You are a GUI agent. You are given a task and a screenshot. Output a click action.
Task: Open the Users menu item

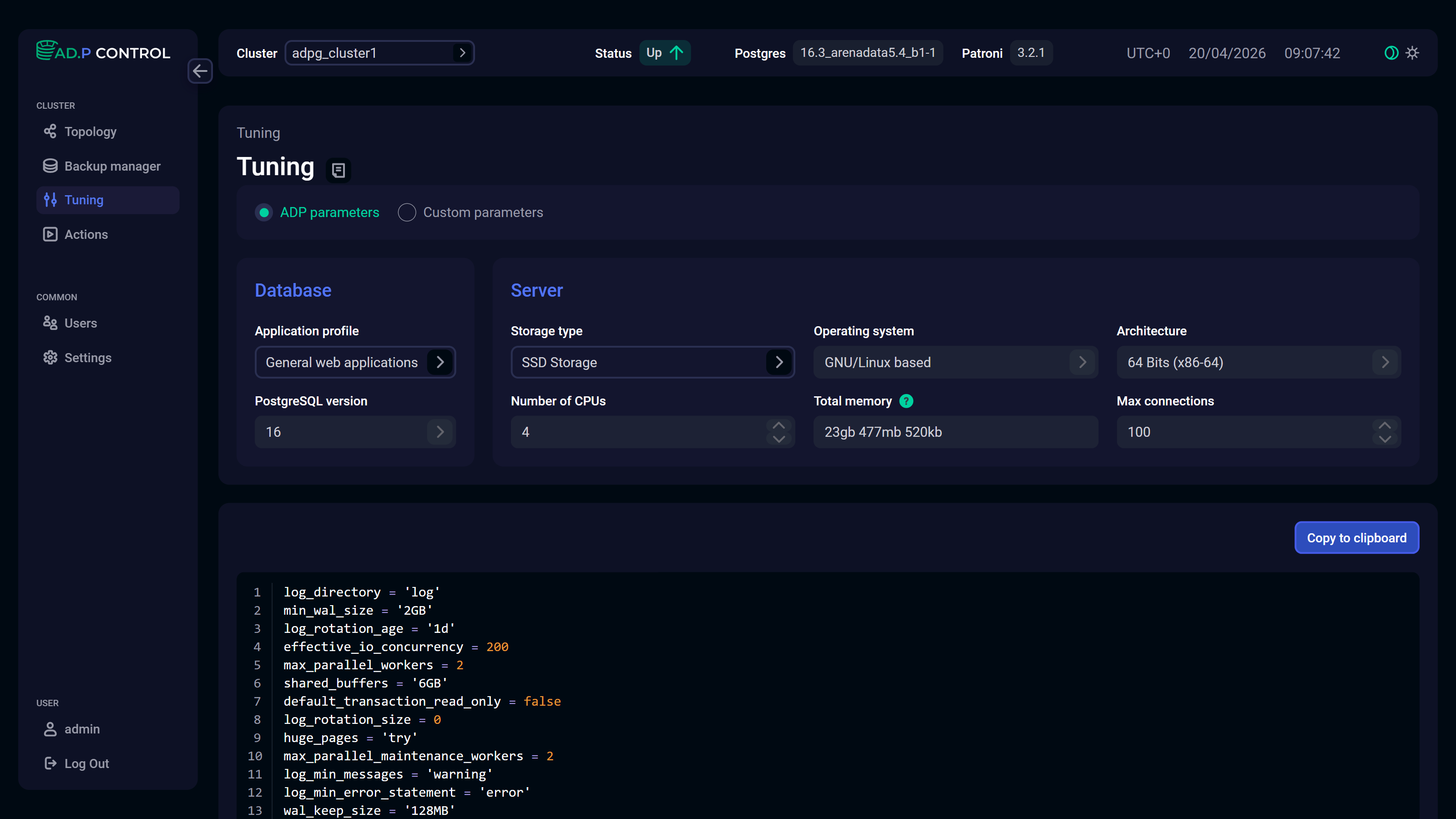point(80,323)
